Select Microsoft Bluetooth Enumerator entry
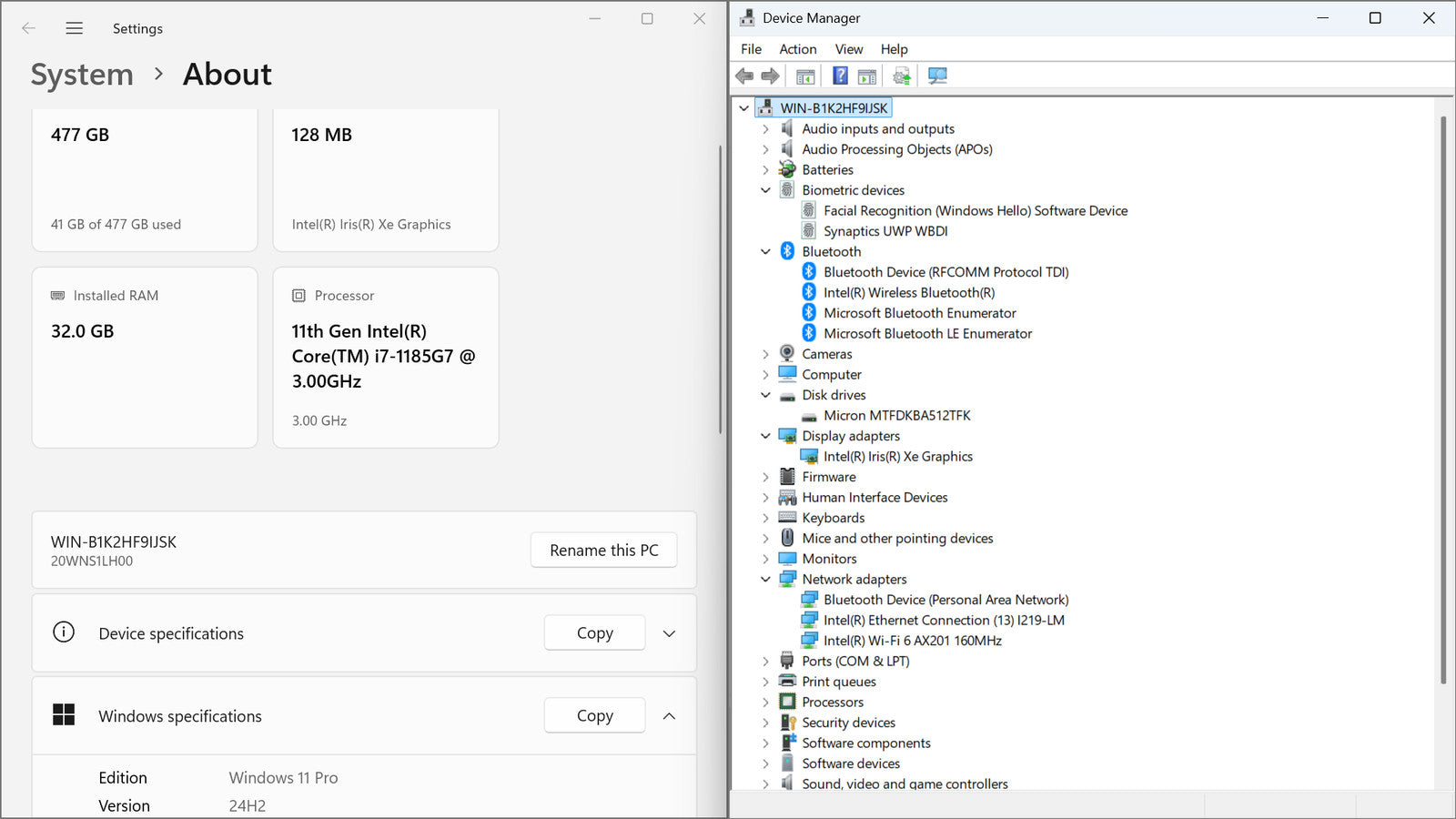This screenshot has height=819, width=1456. (x=920, y=313)
